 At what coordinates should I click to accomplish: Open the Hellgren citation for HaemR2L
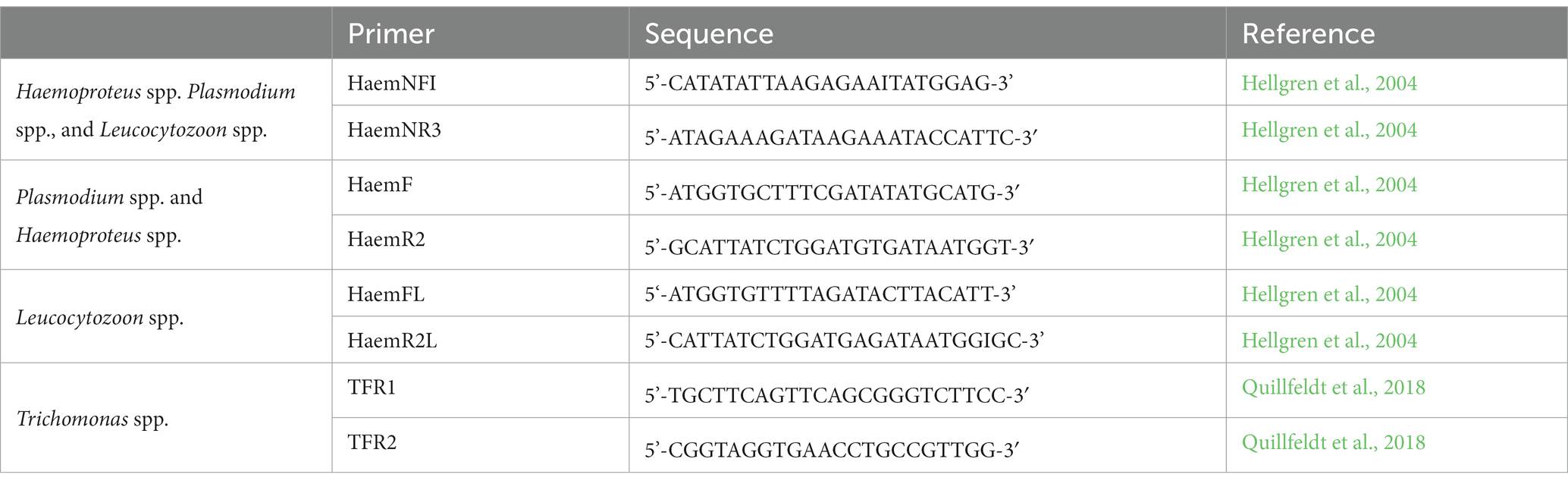1328,341
